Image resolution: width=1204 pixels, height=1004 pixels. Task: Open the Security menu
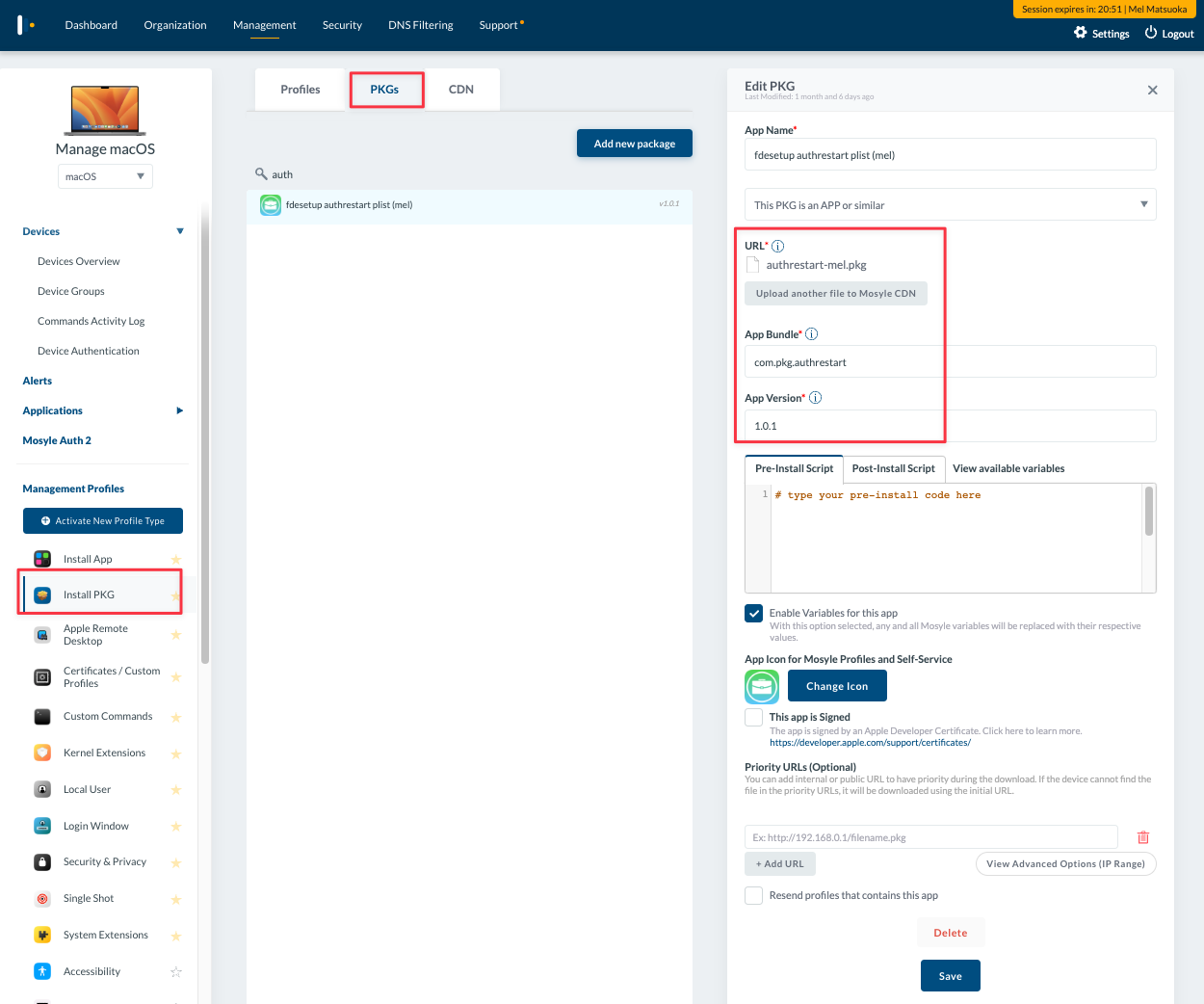[x=342, y=25]
